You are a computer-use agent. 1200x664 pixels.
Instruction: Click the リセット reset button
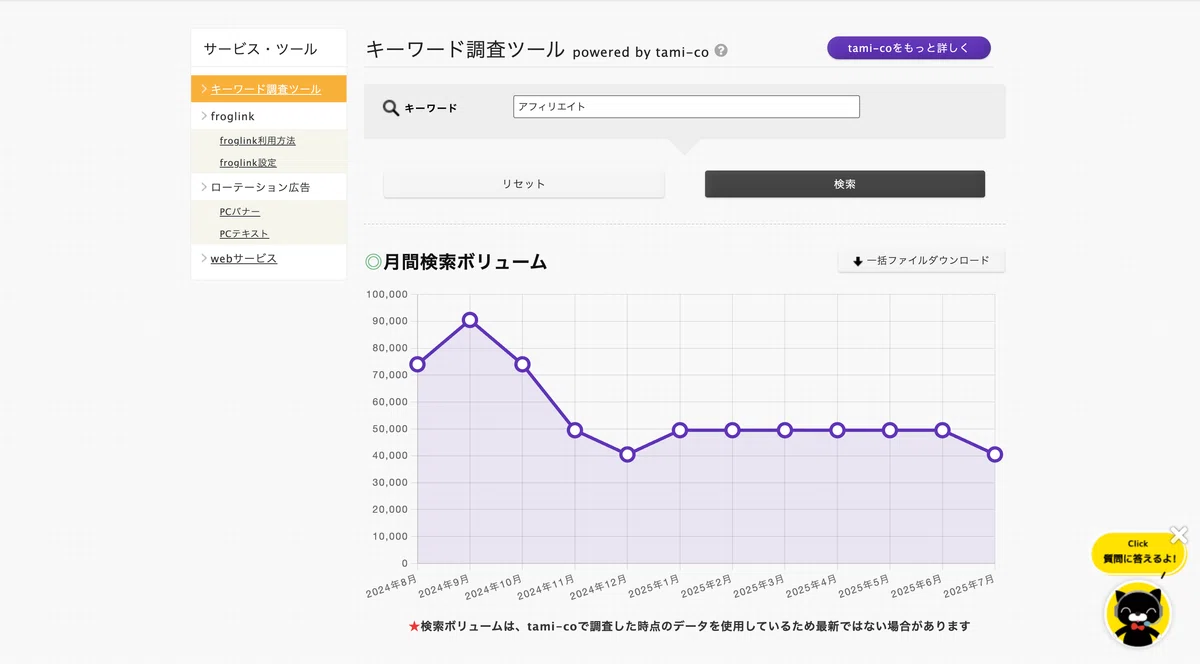tap(524, 184)
